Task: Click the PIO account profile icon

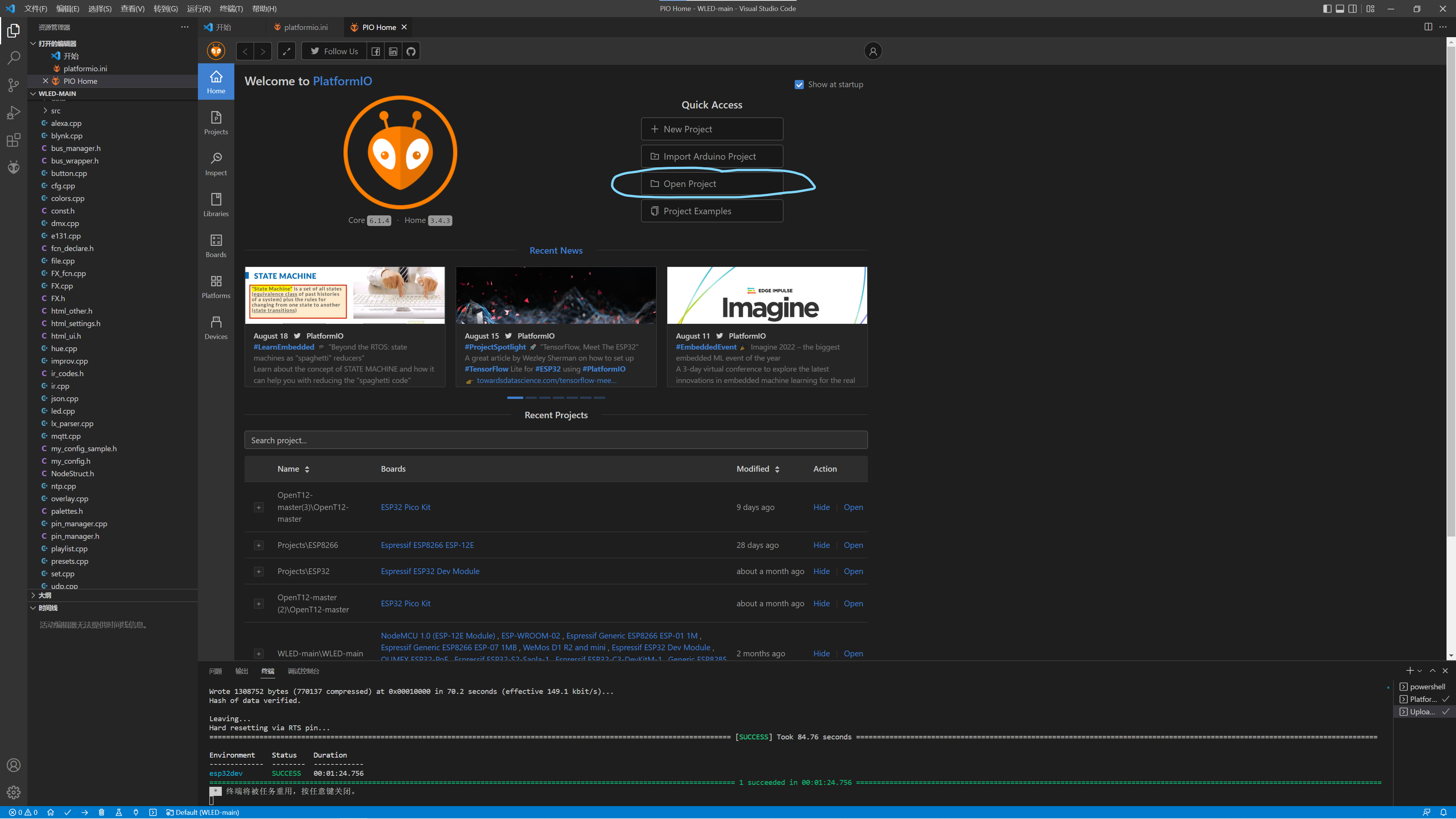Action: [x=873, y=52]
